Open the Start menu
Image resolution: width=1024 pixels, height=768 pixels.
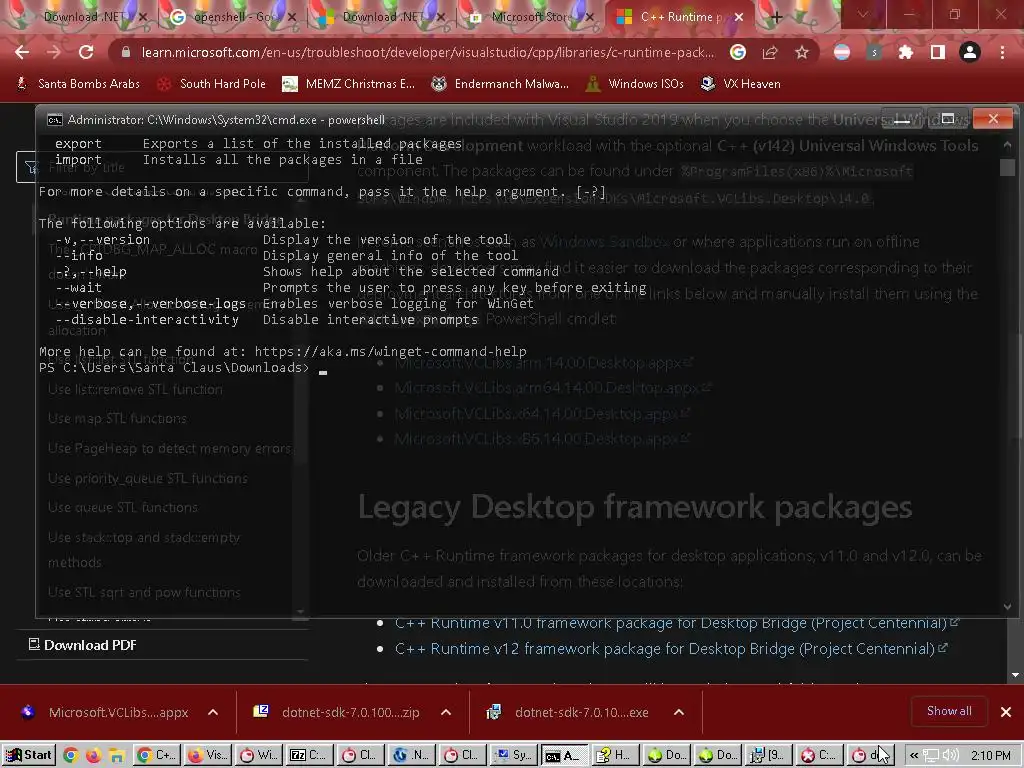pyautogui.click(x=29, y=756)
